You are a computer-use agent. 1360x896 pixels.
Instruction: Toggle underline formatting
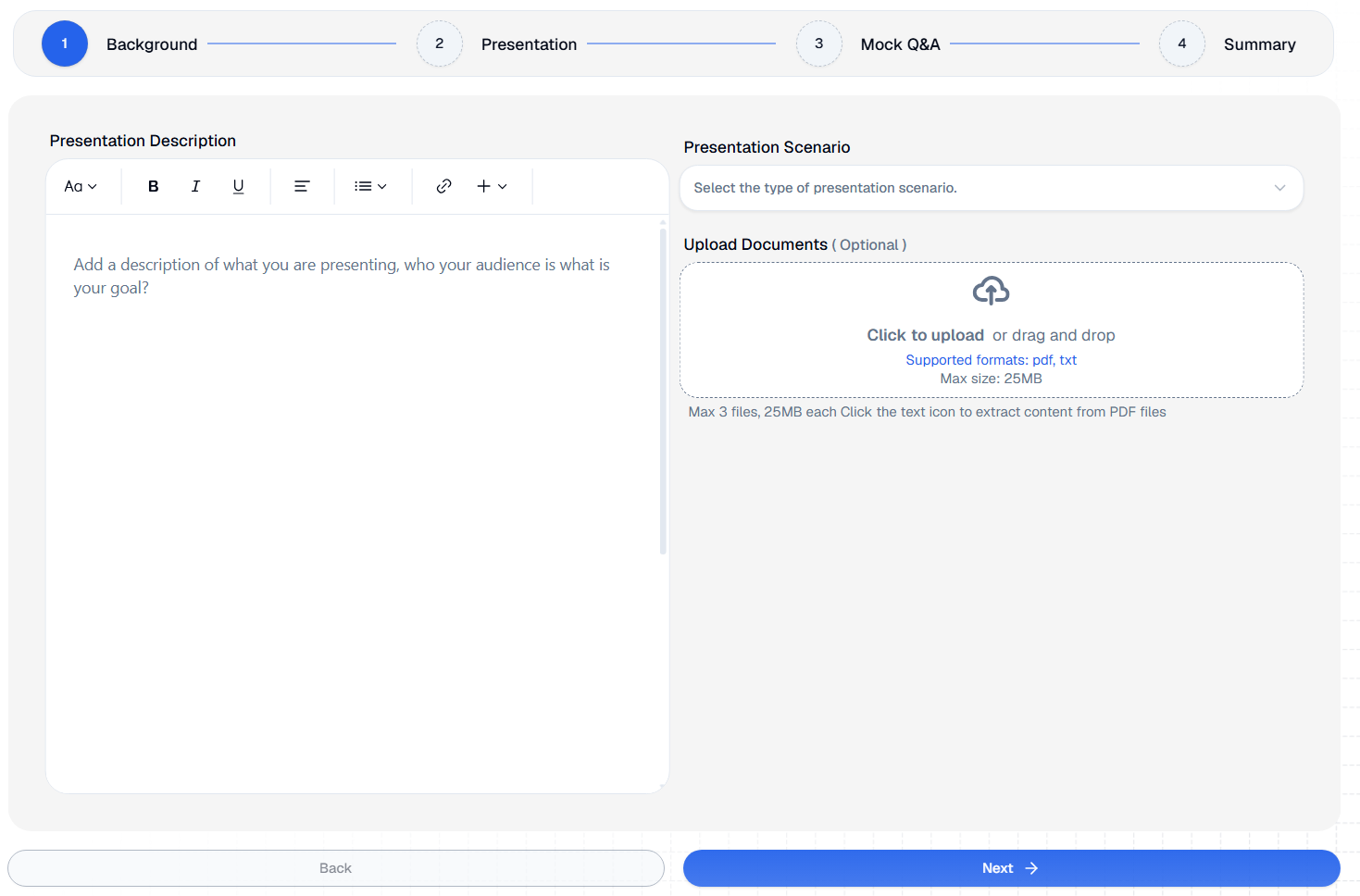pyautogui.click(x=238, y=186)
